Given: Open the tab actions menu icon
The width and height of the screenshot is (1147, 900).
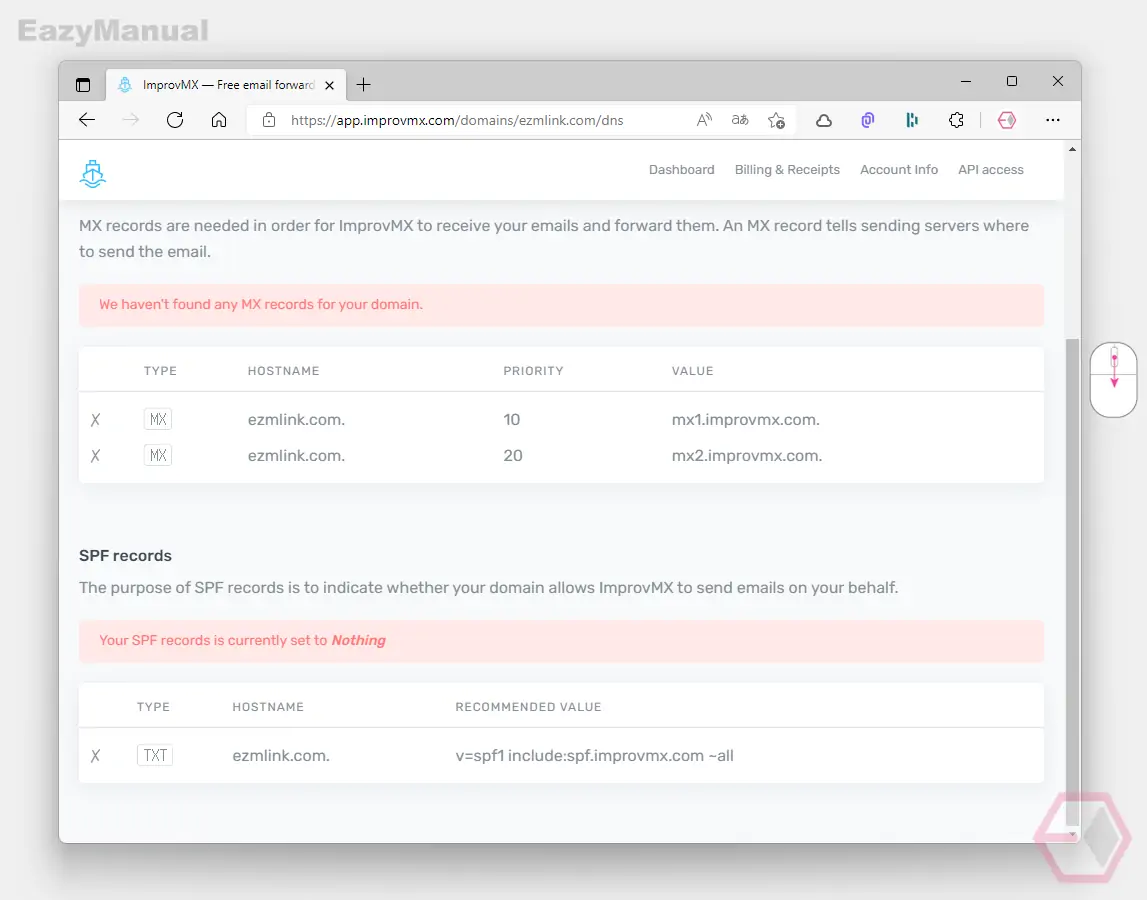Looking at the screenshot, I should [x=83, y=85].
